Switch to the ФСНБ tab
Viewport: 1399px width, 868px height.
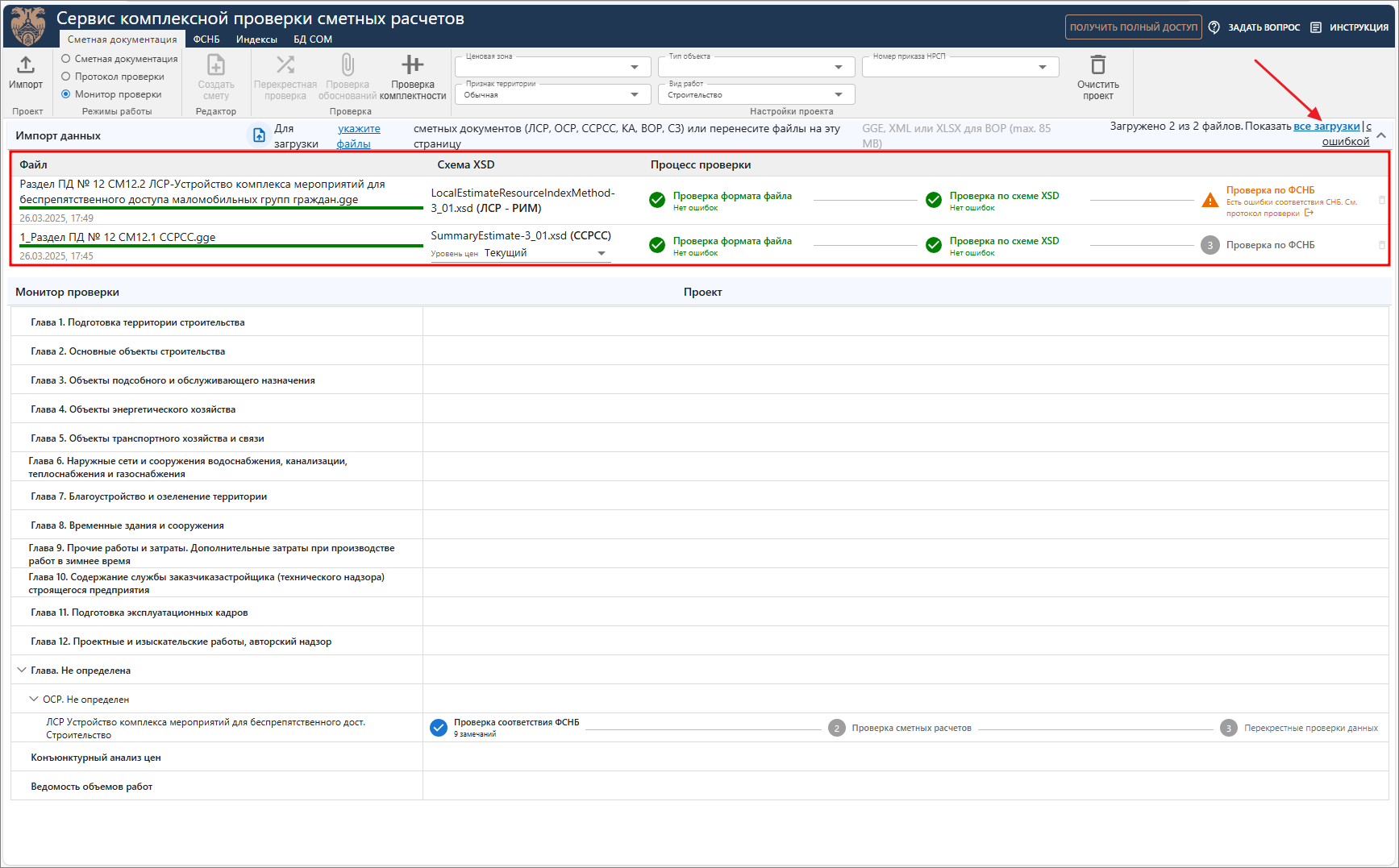click(206, 39)
